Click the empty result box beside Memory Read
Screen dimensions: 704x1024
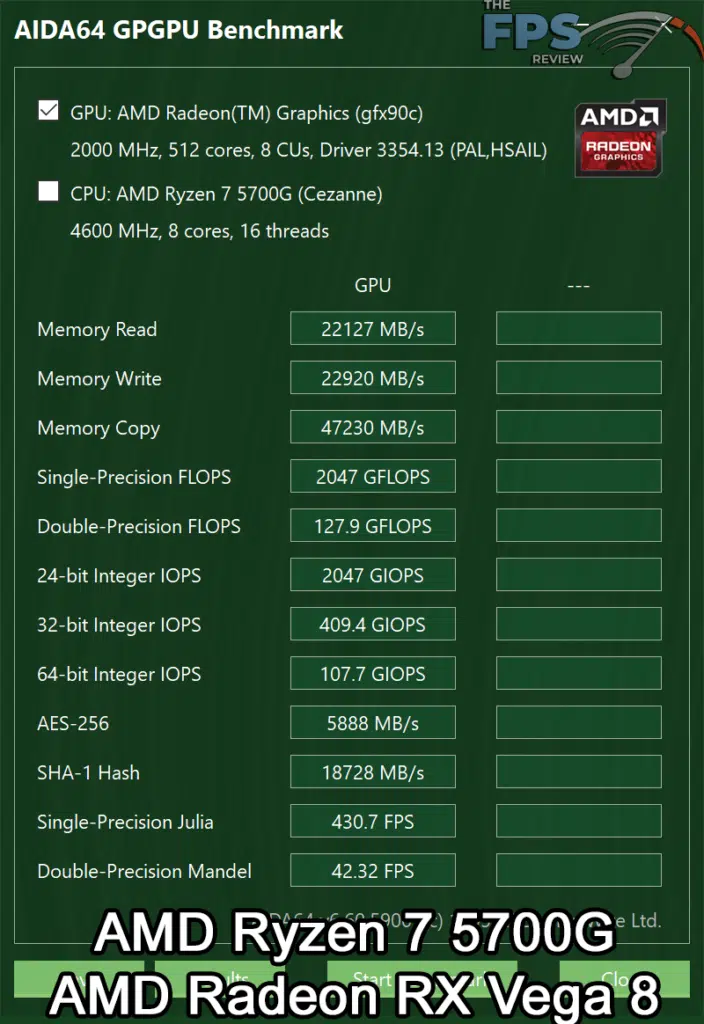pos(578,328)
